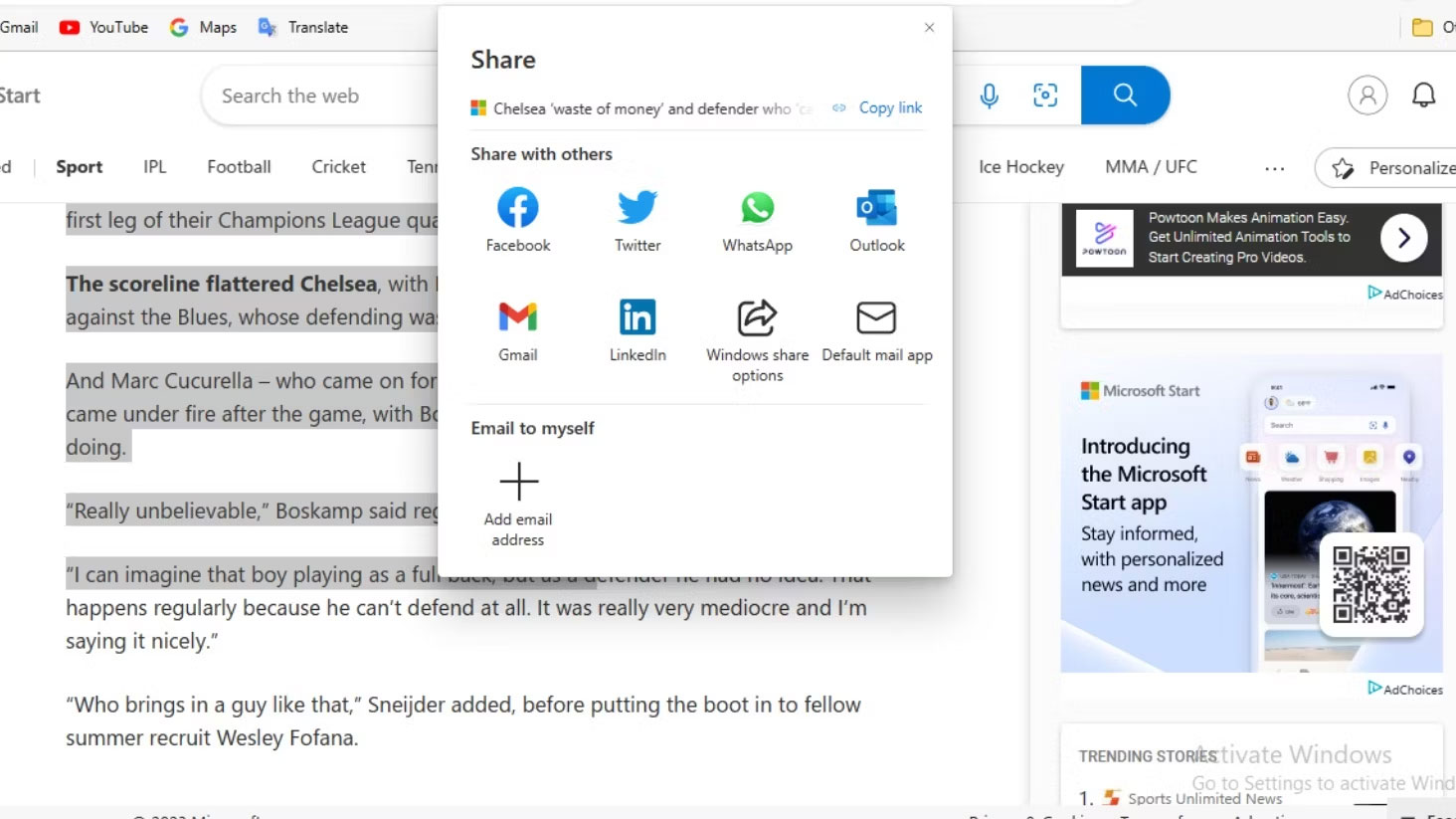Open Powtoon ad arrow button
Image resolution: width=1456 pixels, height=819 pixels.
[1403, 238]
